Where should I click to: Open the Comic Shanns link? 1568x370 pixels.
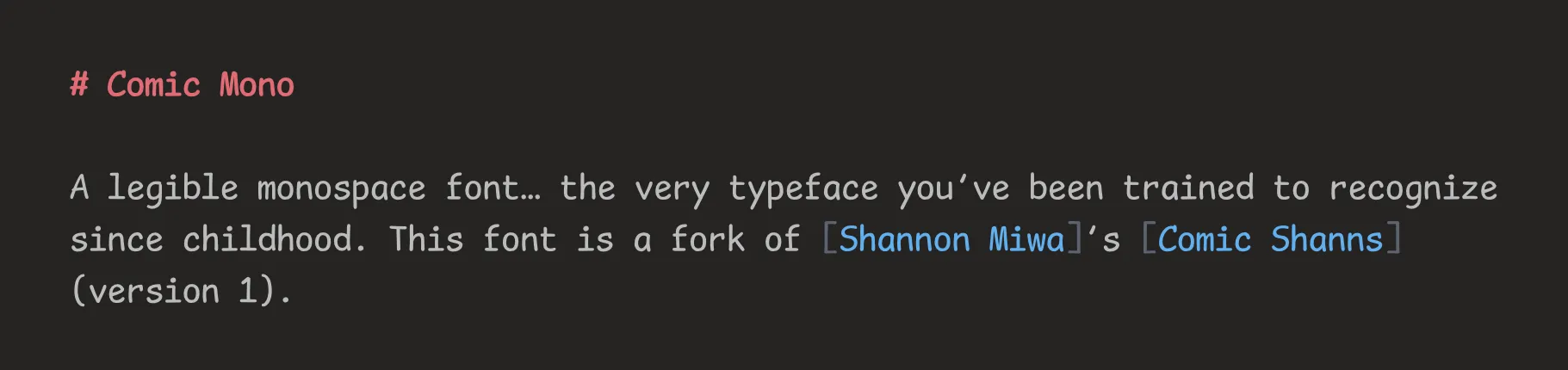(1270, 239)
